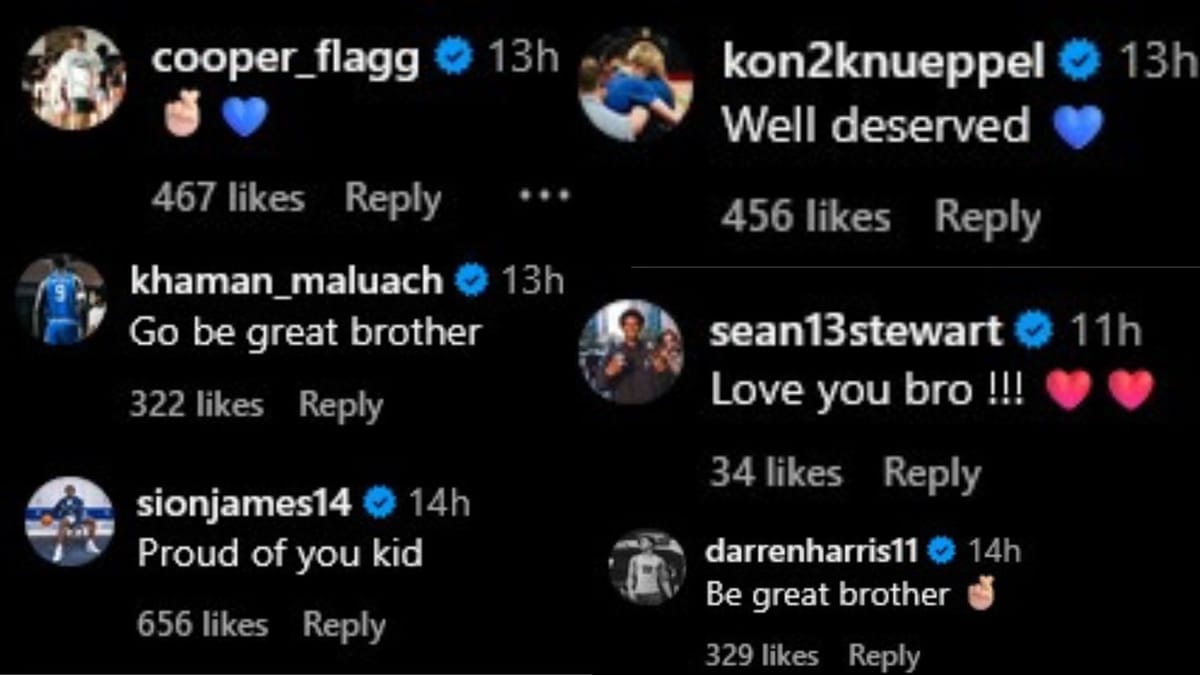Screen dimensions: 1200x675
Task: Click khaman_maluach's profile picture
Action: [x=61, y=300]
